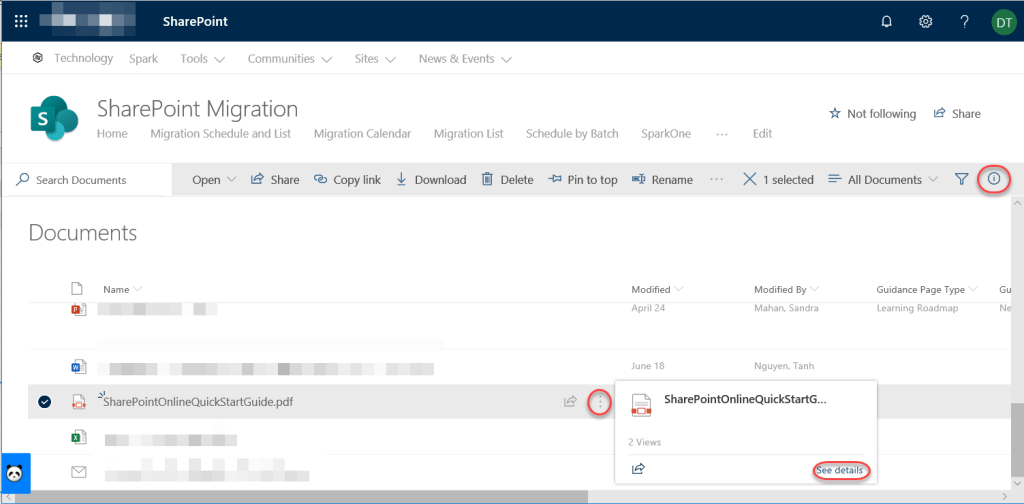Viewport: 1024px width, 504px height.
Task: Open Schedule by Batch tab
Action: [x=571, y=133]
